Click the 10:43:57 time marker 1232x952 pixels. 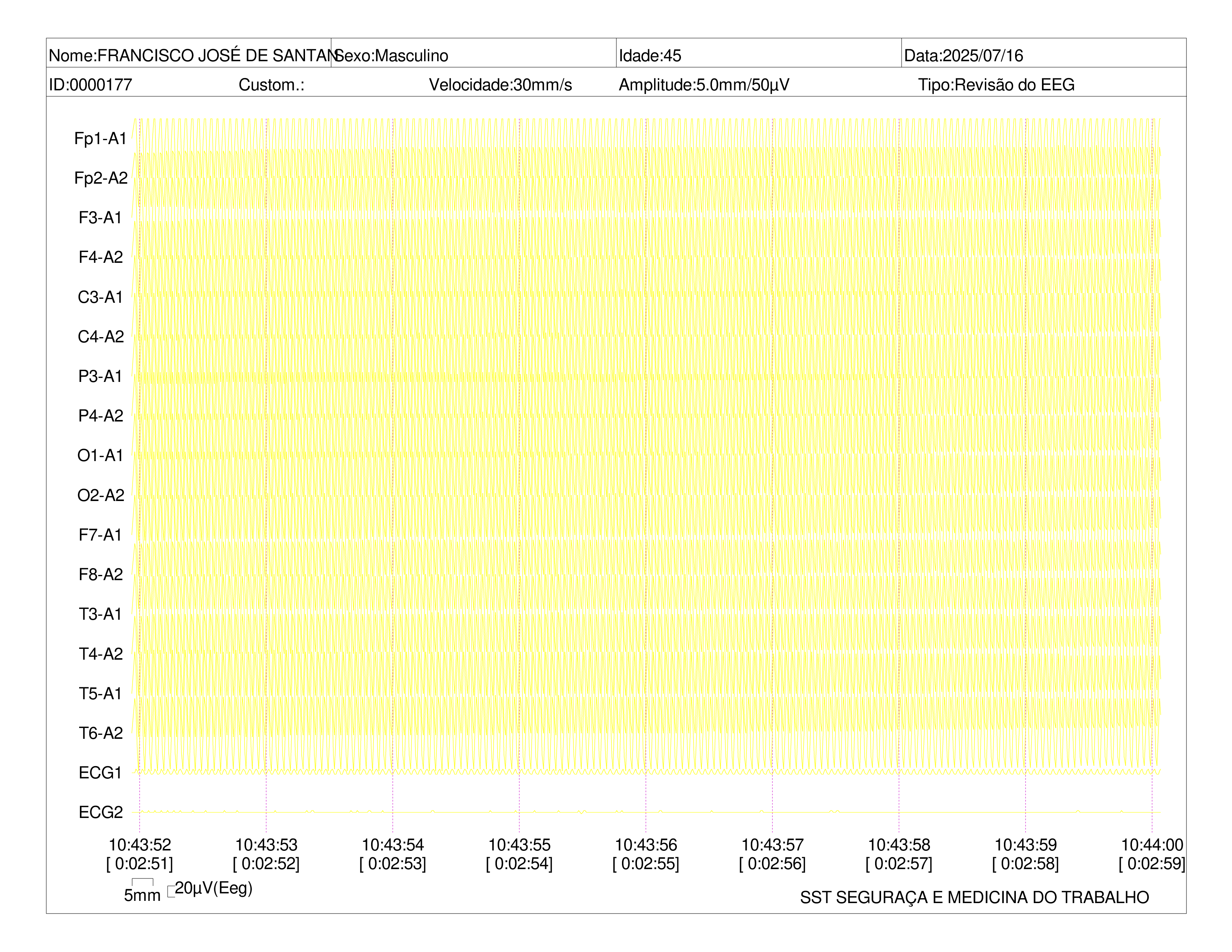772,845
